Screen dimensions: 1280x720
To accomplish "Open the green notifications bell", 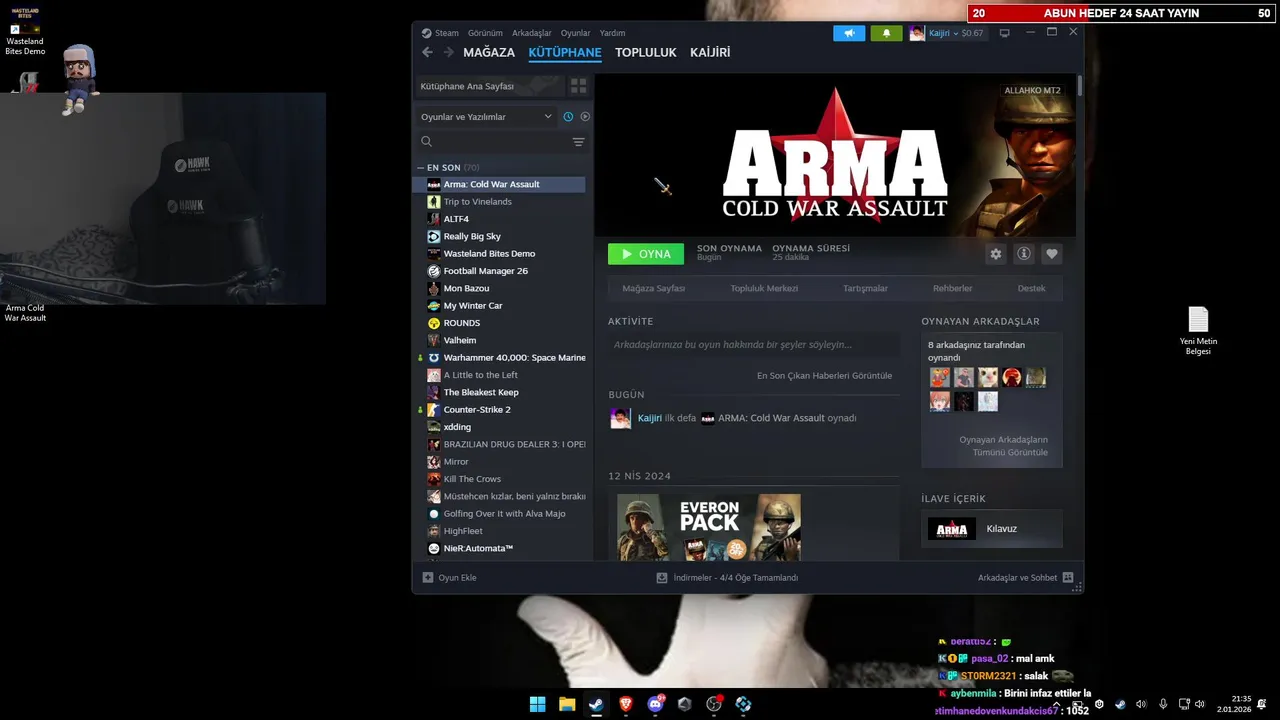I will [886, 33].
